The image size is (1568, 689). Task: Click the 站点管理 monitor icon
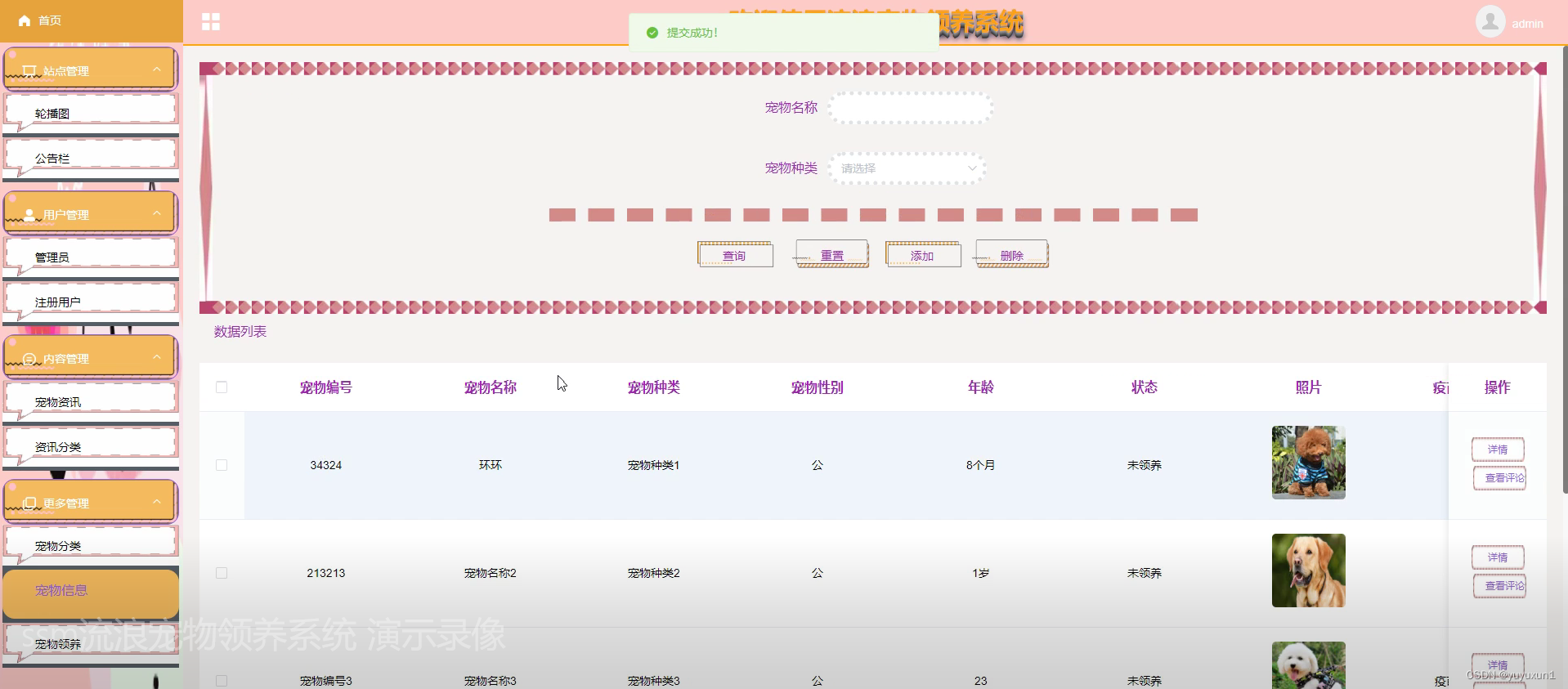coord(29,71)
